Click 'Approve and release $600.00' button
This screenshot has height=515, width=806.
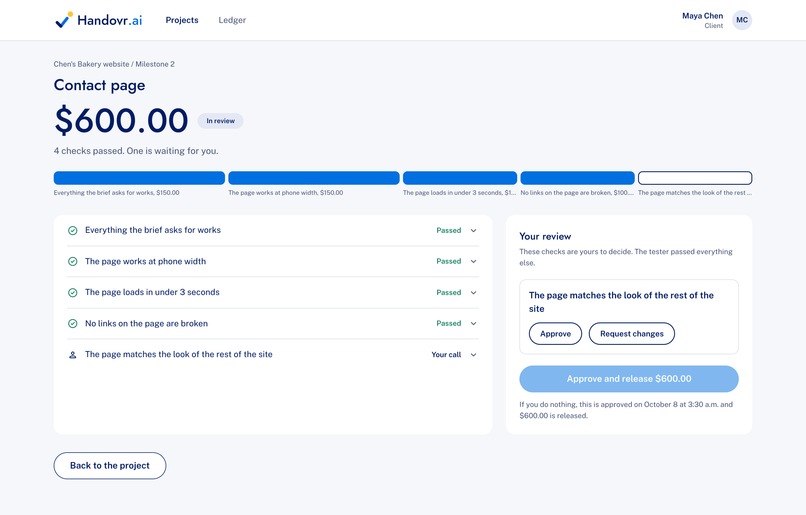629,379
